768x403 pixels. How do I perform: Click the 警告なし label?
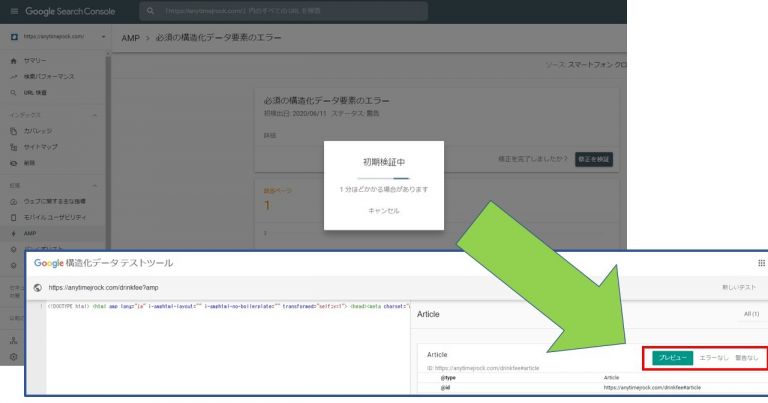click(746, 358)
